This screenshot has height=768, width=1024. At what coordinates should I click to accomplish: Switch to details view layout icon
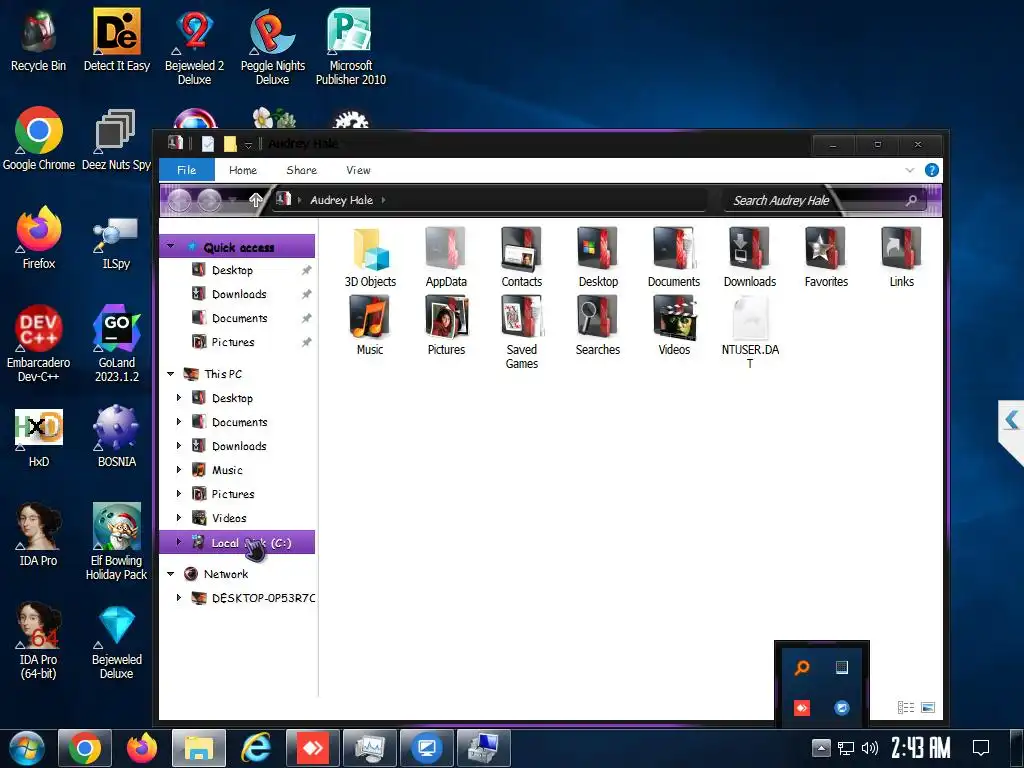click(x=906, y=707)
